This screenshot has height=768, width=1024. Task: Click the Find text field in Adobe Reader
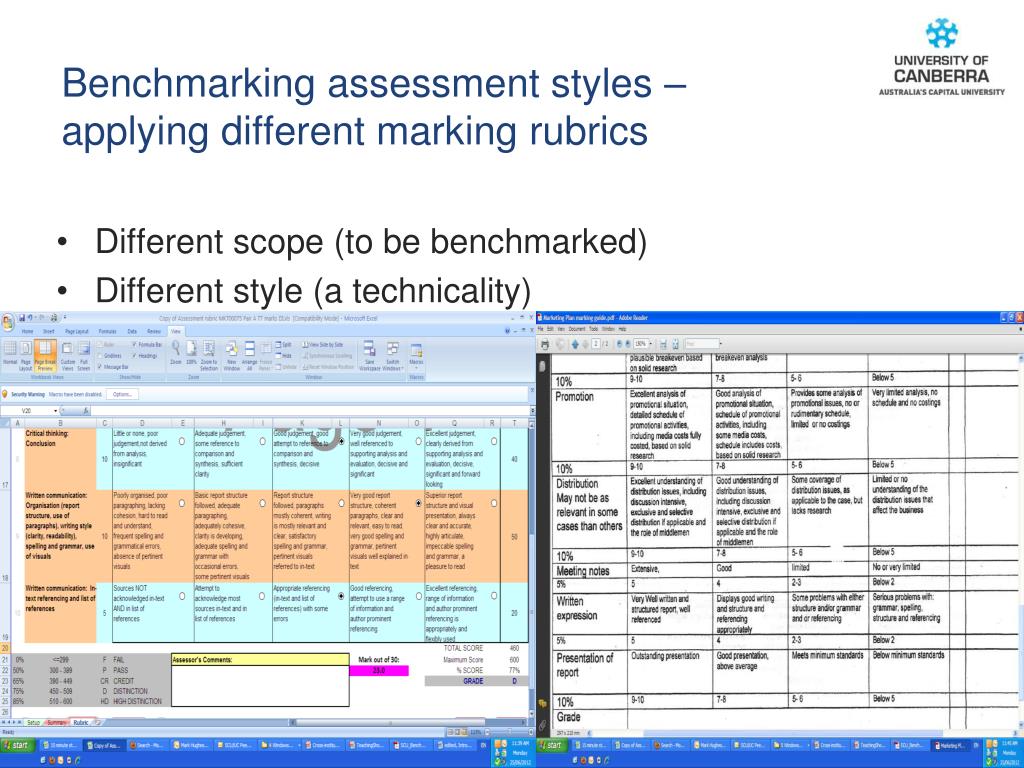tap(701, 344)
